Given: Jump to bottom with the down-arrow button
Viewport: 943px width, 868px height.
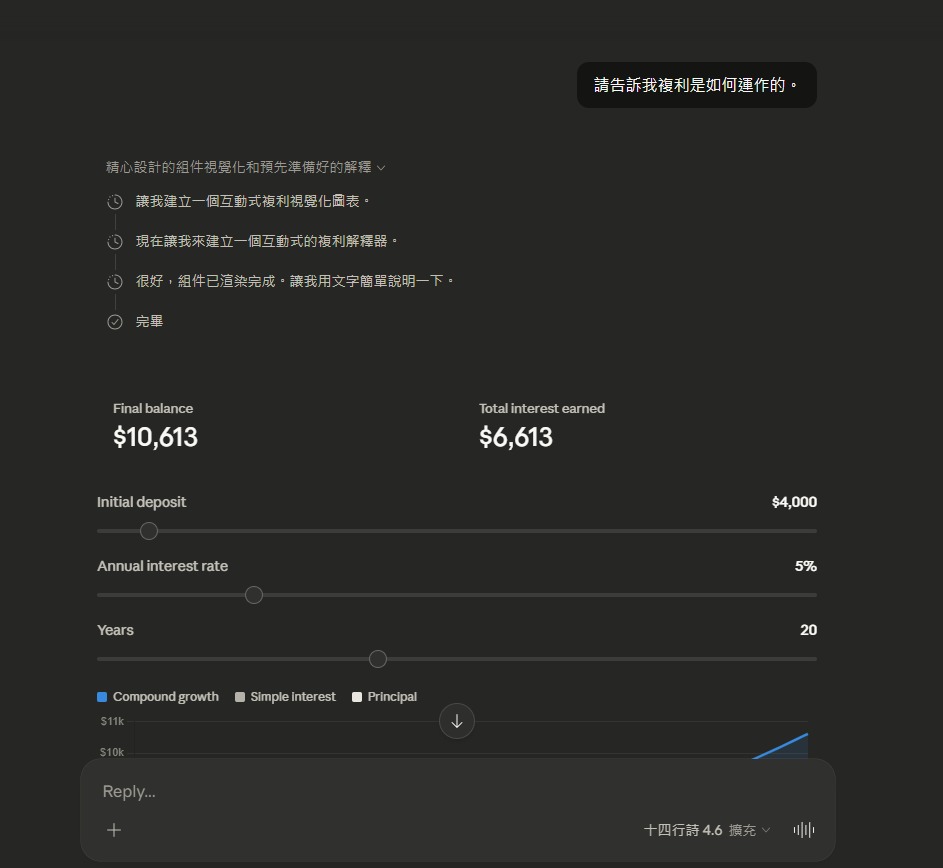Looking at the screenshot, I should click(x=456, y=721).
